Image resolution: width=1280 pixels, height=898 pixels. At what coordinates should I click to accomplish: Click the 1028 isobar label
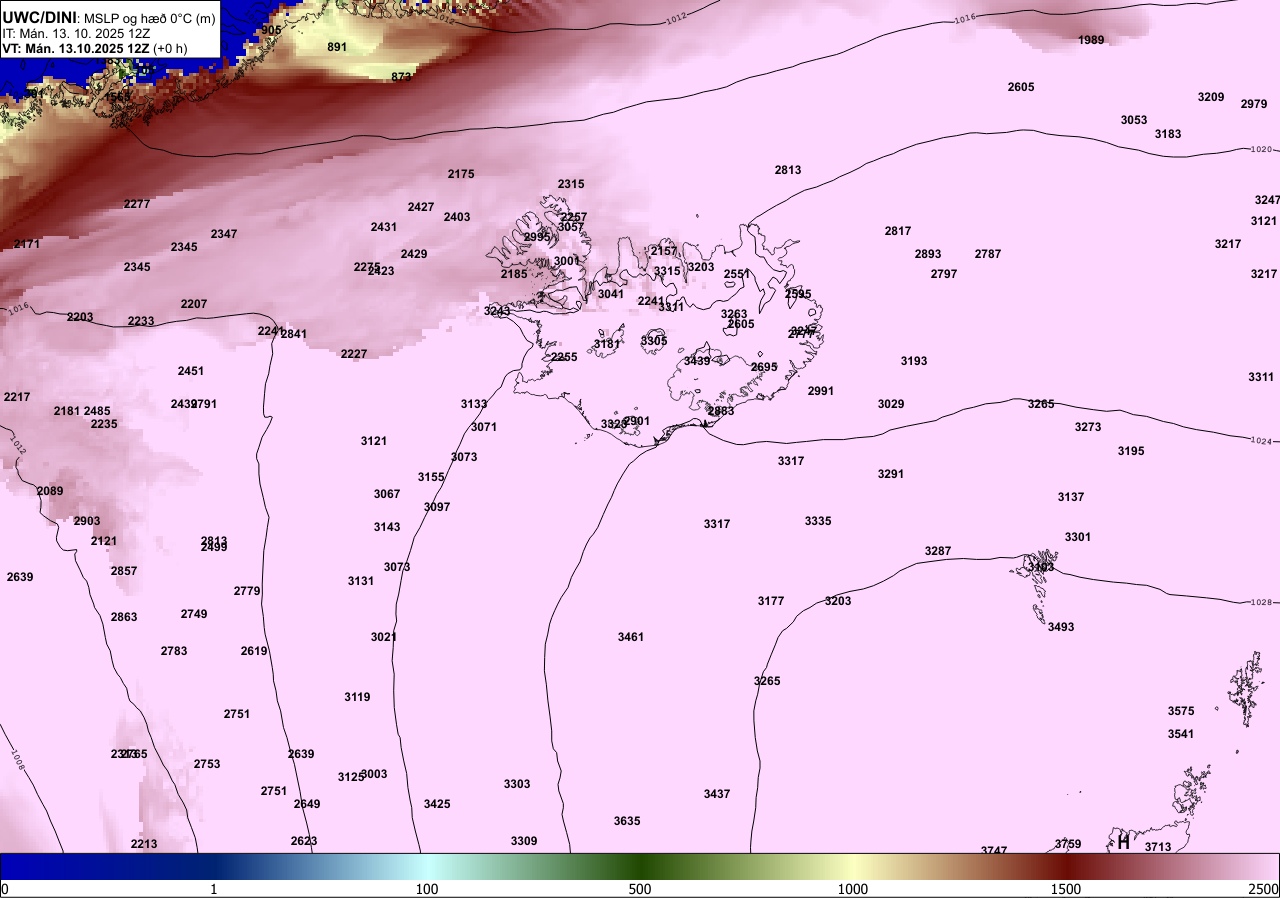tap(1261, 603)
